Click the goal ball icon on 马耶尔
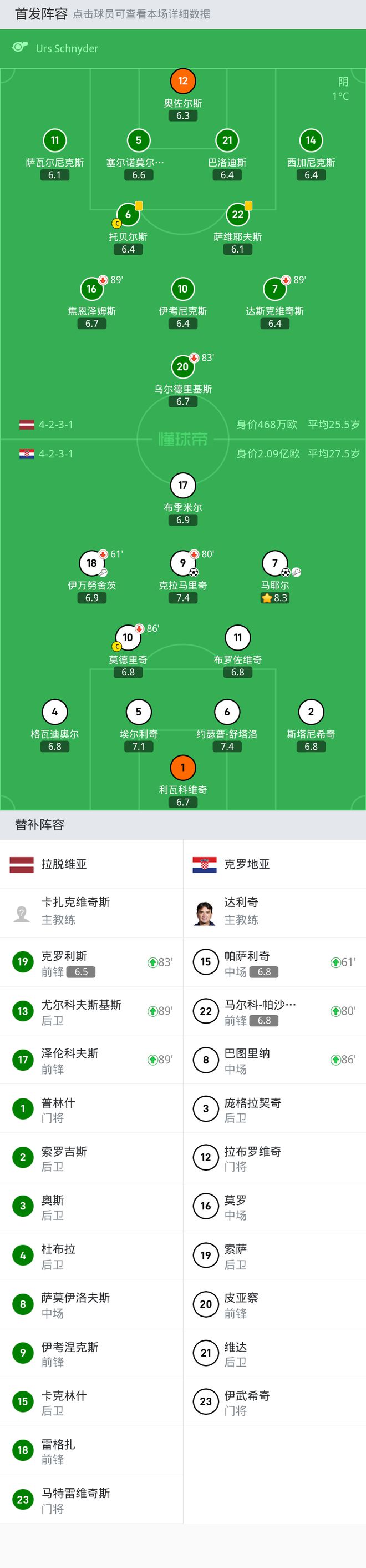This screenshot has height=1568, width=366. (284, 572)
